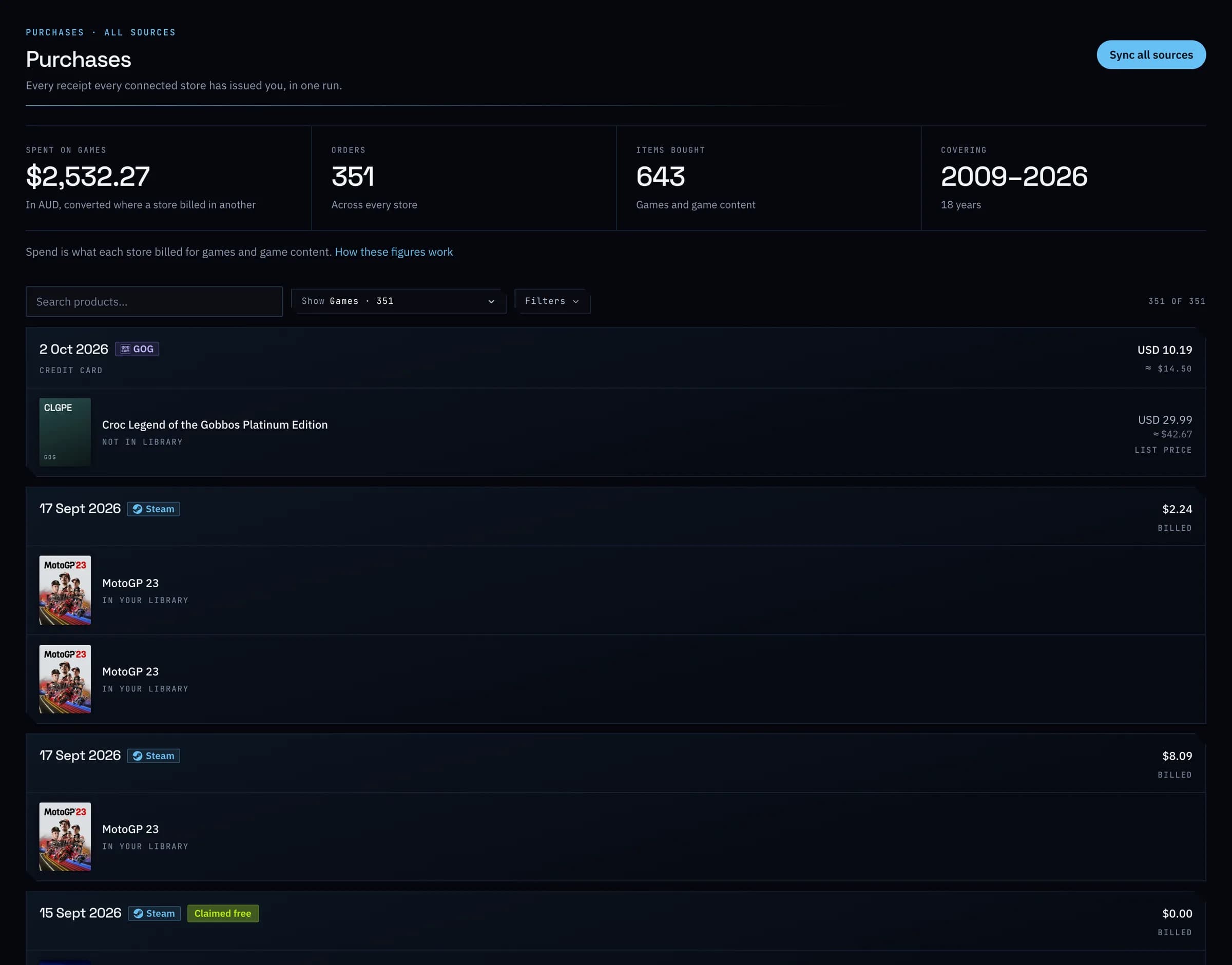This screenshot has height=965, width=1232.
Task: Open the MotoGP 23 cover in $8.09 order
Action: pos(65,837)
